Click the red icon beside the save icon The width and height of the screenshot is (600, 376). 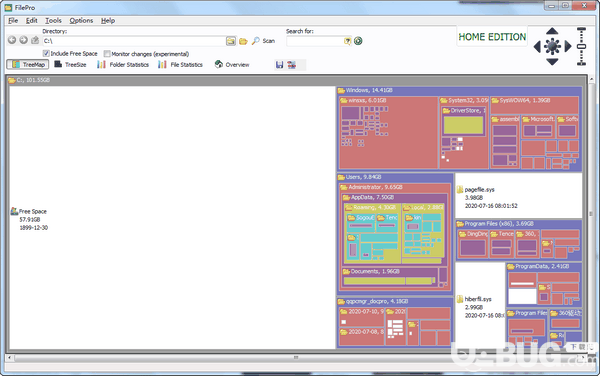coord(292,65)
